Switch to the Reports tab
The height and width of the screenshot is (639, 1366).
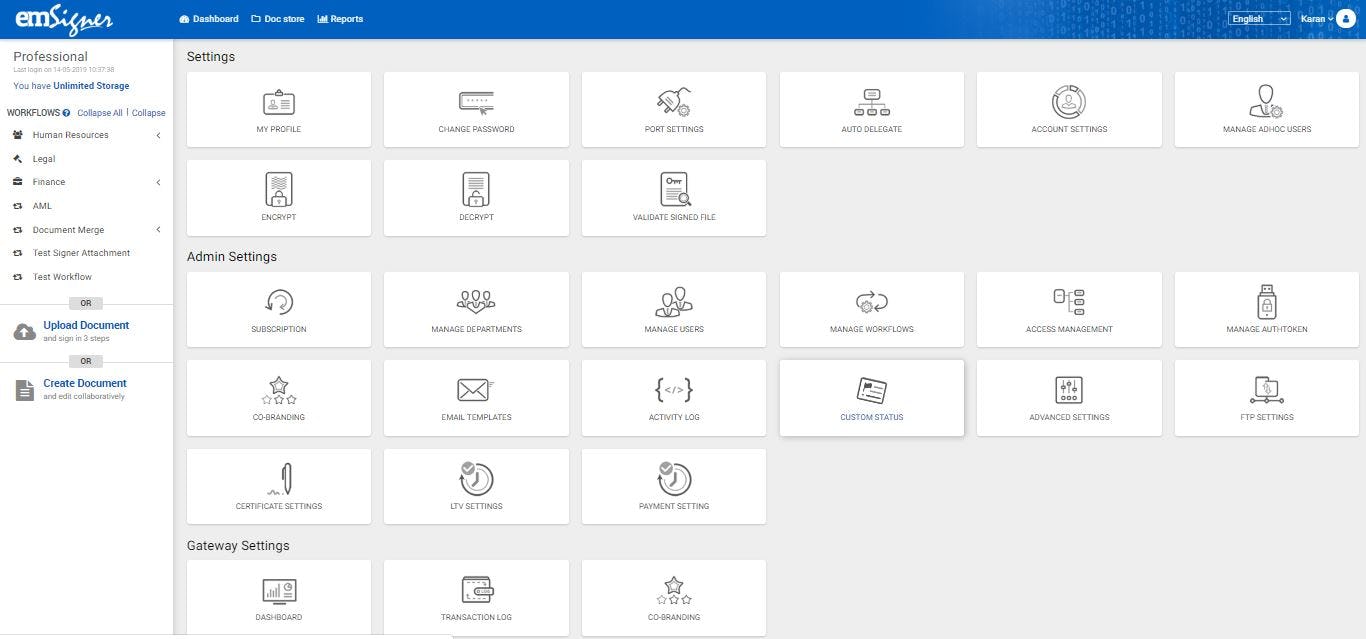click(340, 18)
